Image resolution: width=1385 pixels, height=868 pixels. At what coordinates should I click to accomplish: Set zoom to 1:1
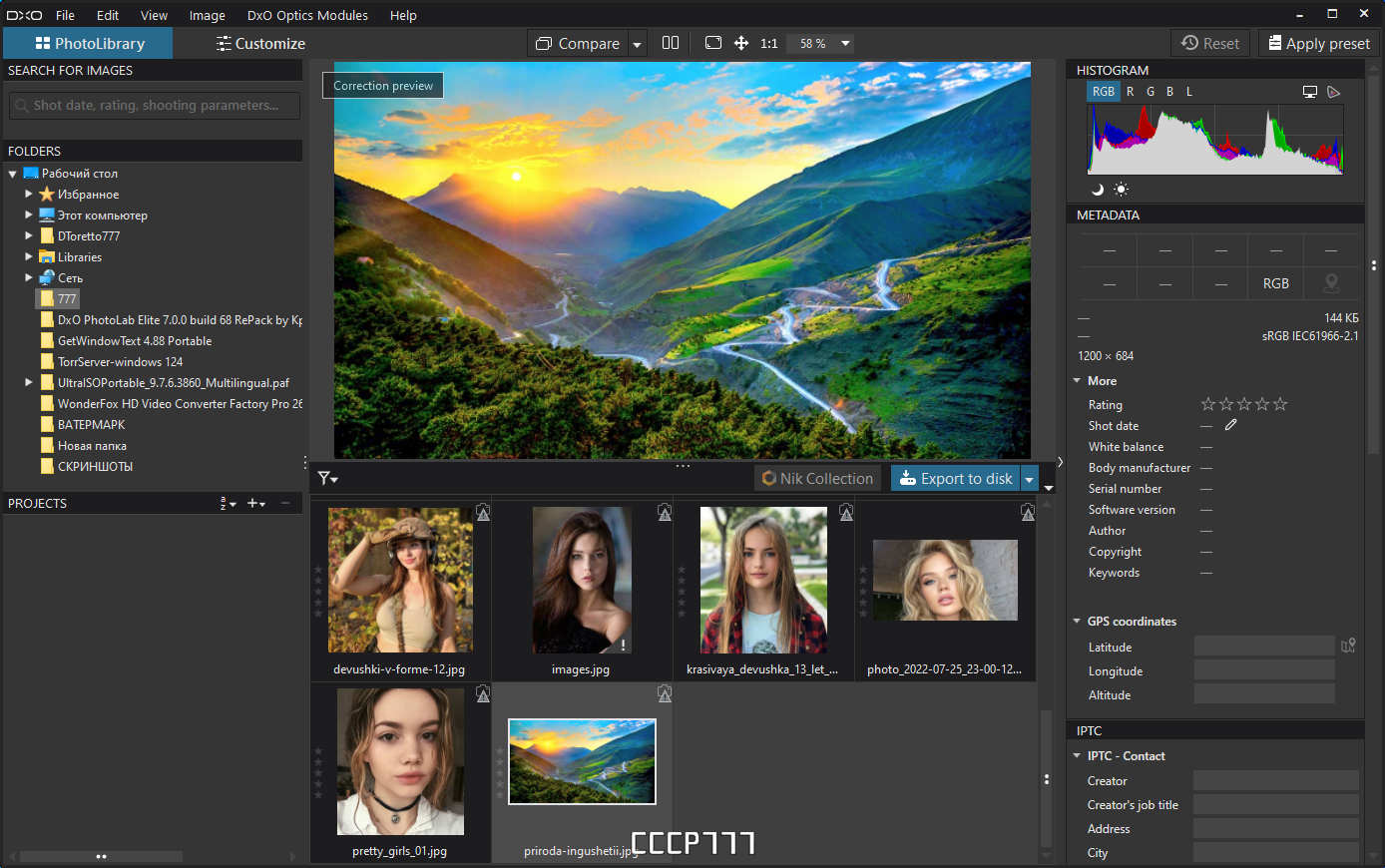(769, 43)
